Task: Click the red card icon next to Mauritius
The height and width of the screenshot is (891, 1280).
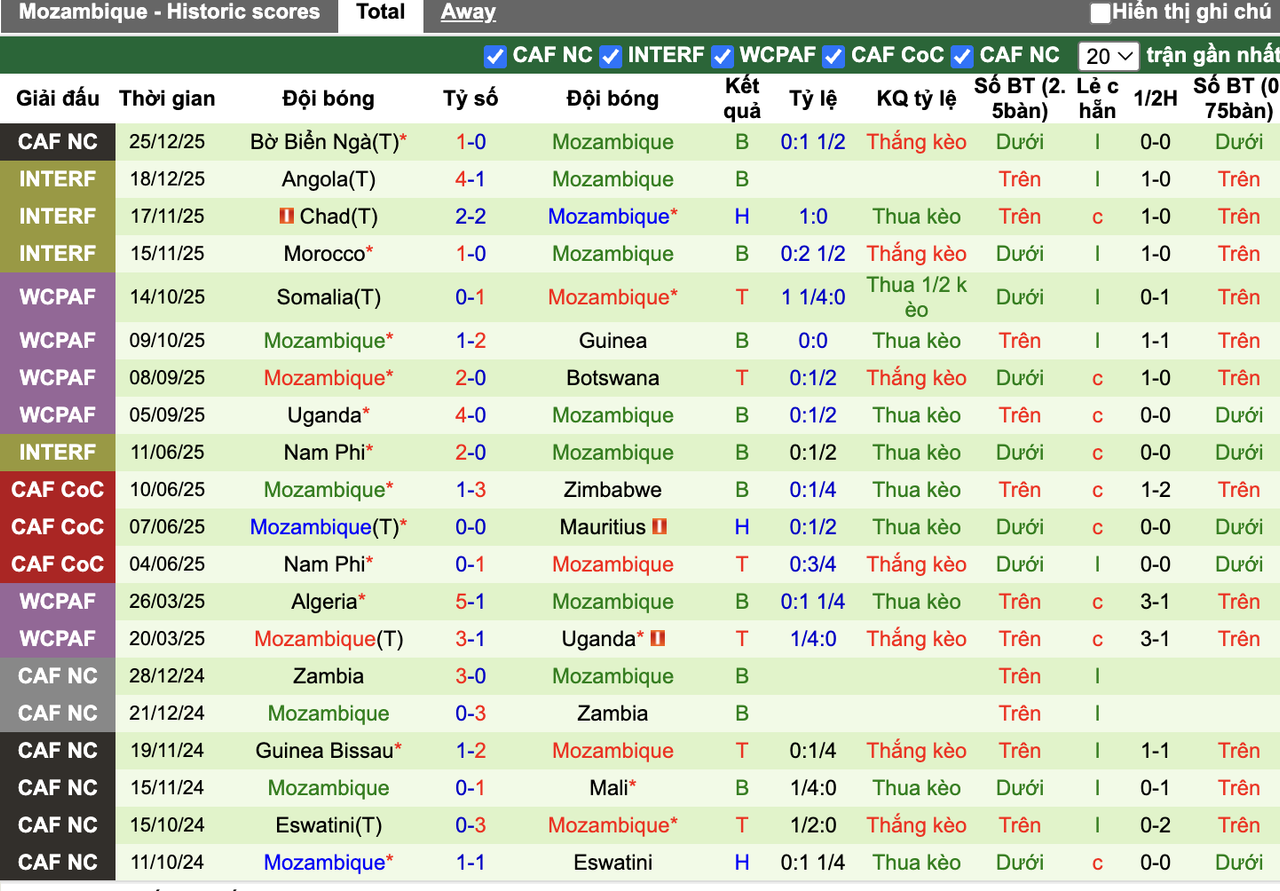Action: click(659, 527)
